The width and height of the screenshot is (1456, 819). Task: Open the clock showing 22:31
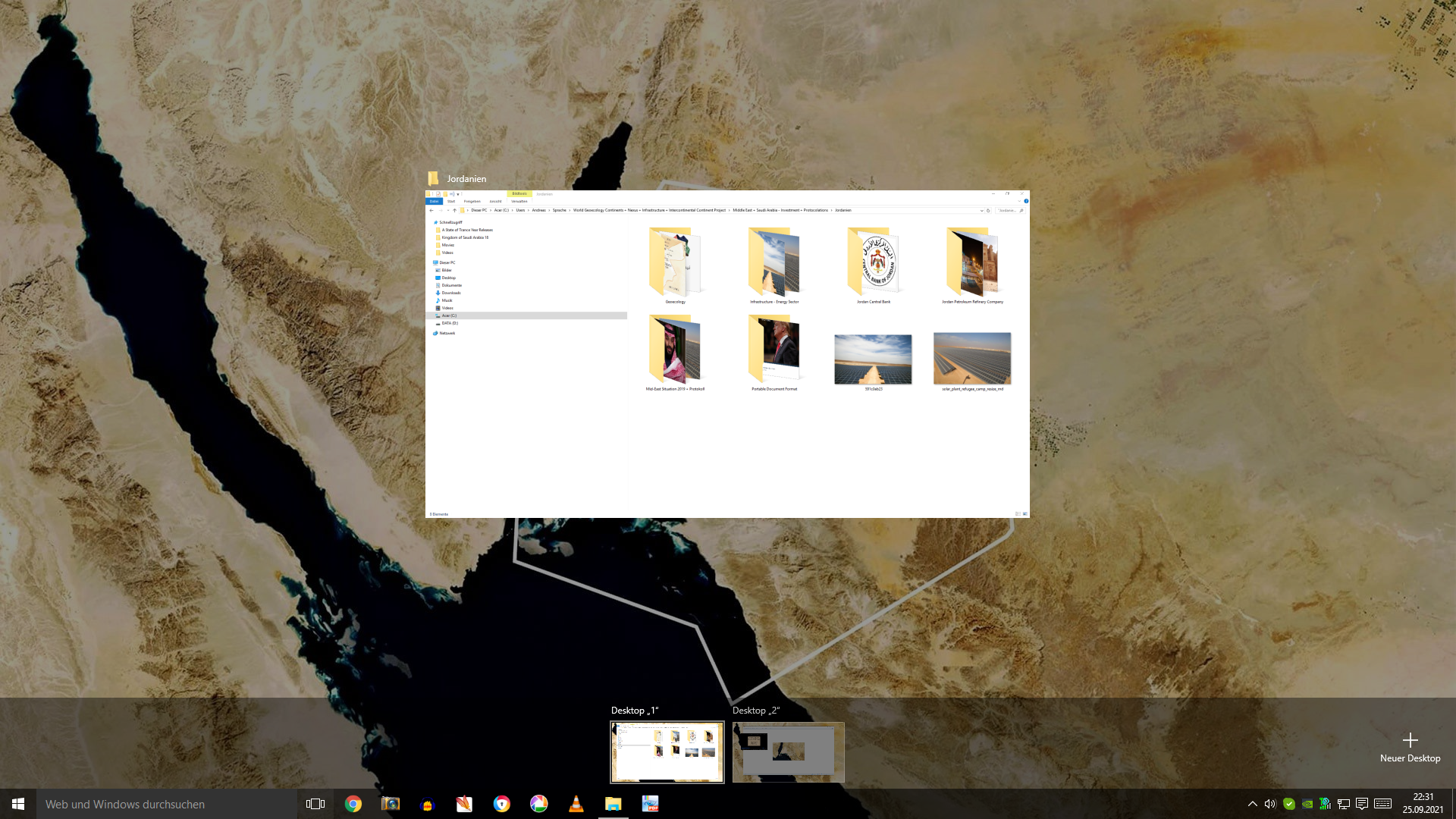point(1423,803)
